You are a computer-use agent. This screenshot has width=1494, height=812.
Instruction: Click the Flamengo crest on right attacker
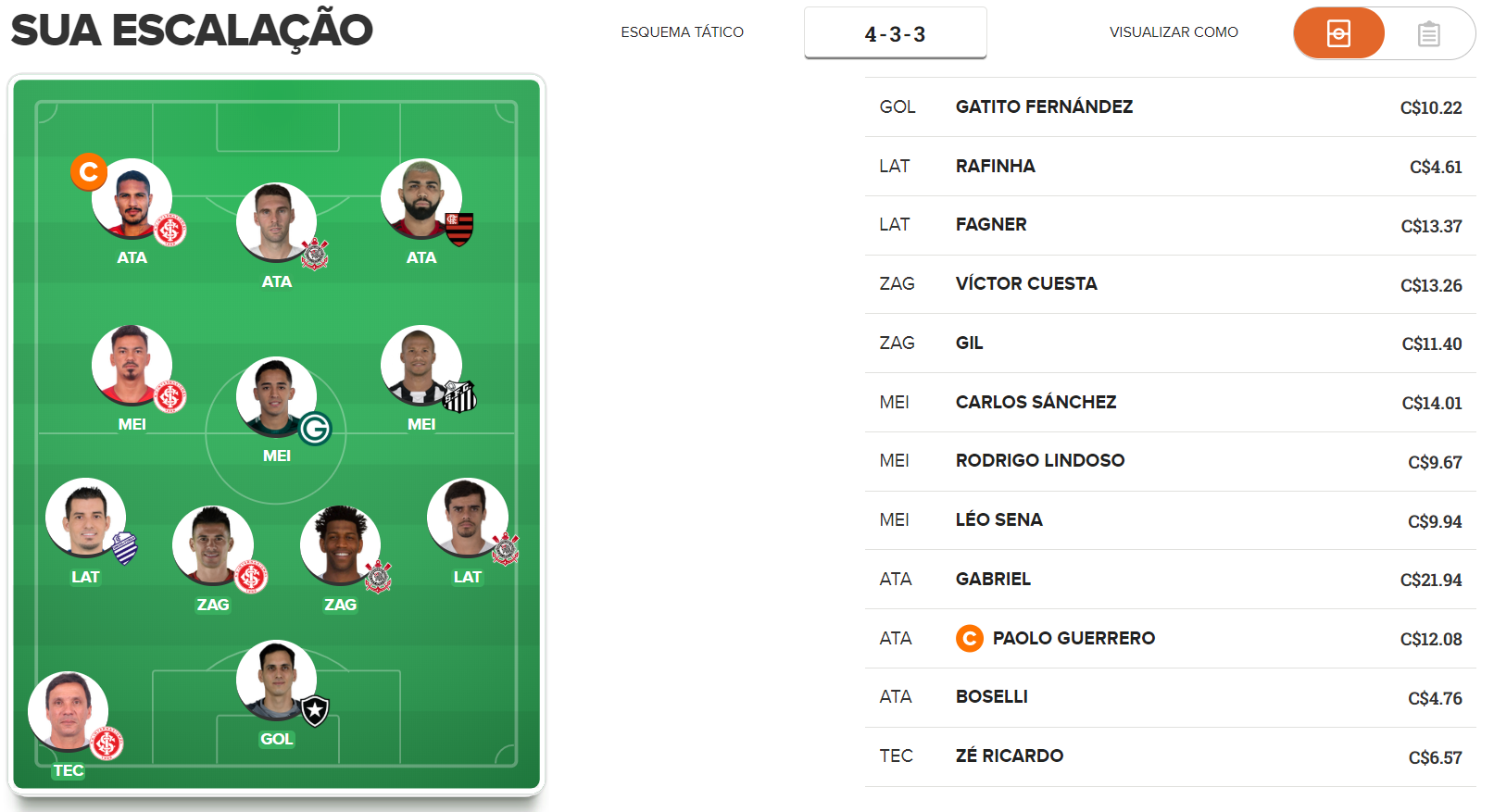459,229
